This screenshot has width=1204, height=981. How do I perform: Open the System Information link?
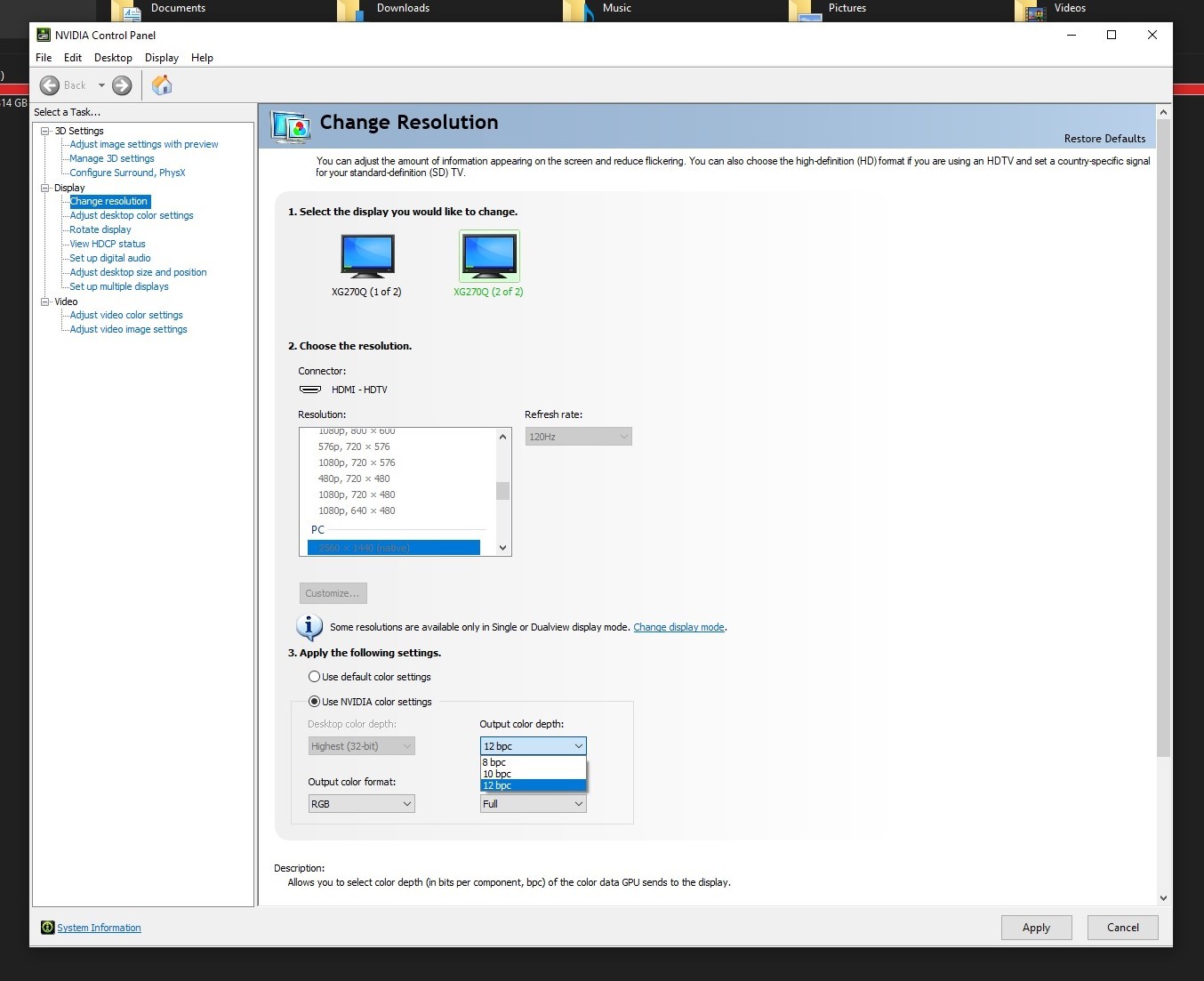[x=99, y=928]
